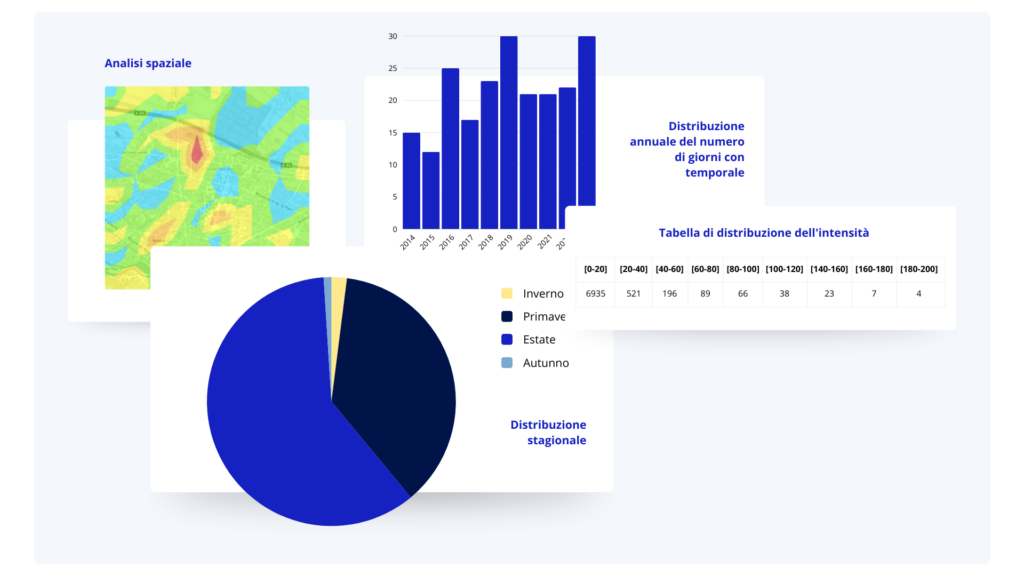Image resolution: width=1024 pixels, height=576 pixels.
Task: Click the 2015 bar in annual chart
Action: click(x=430, y=191)
